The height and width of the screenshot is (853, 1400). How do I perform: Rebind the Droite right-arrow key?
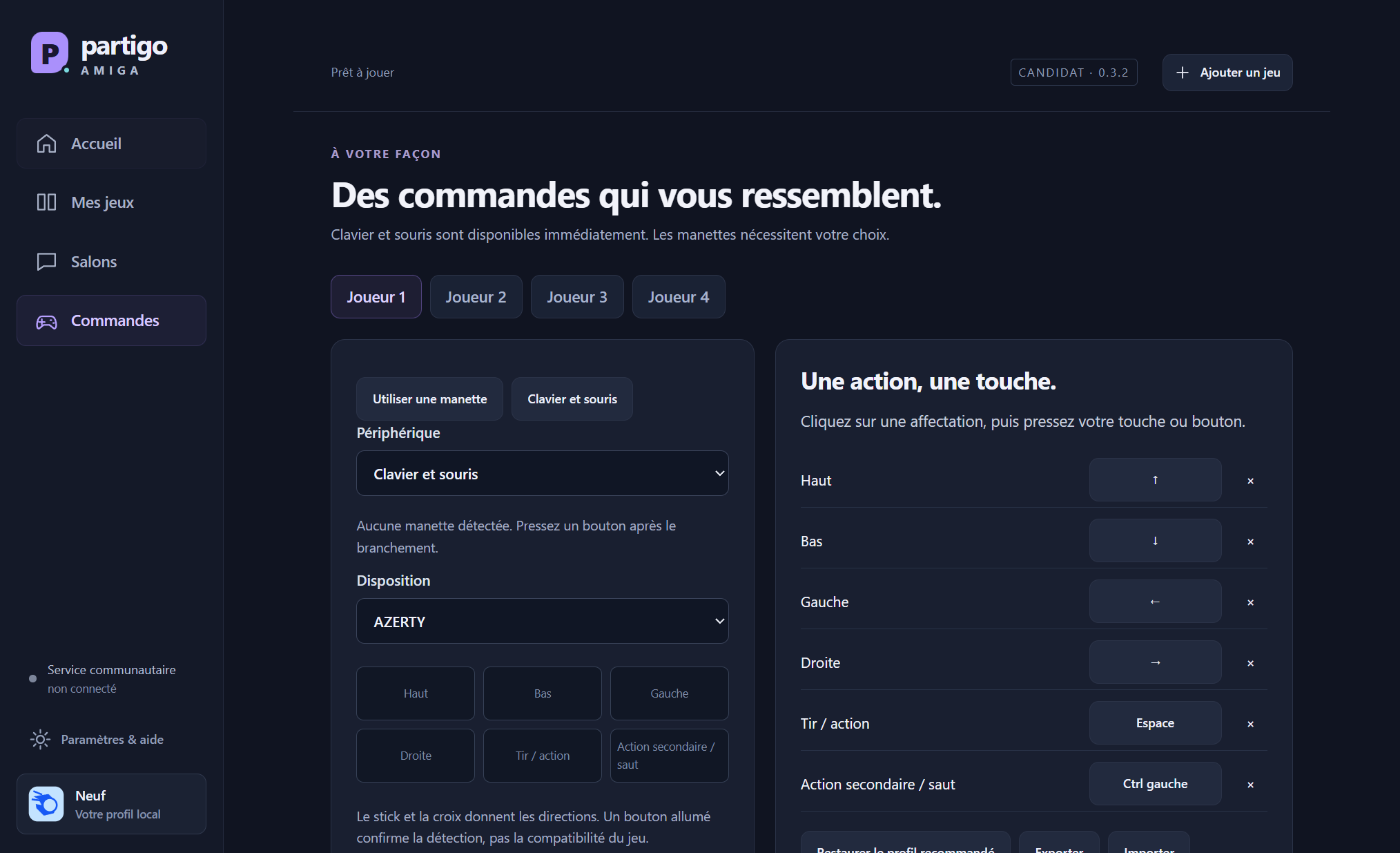pos(1156,662)
